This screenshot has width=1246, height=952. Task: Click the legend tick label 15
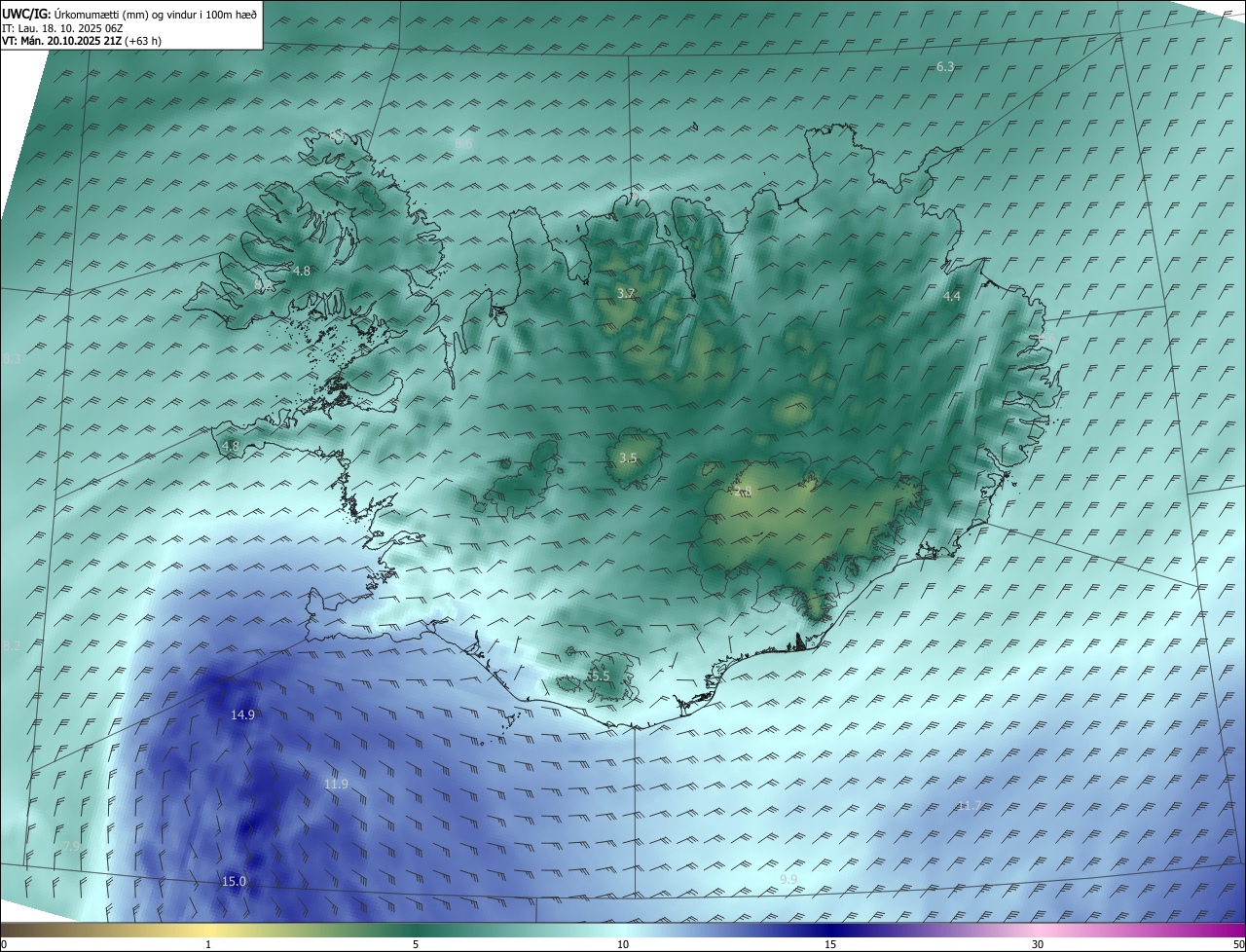coord(830,944)
